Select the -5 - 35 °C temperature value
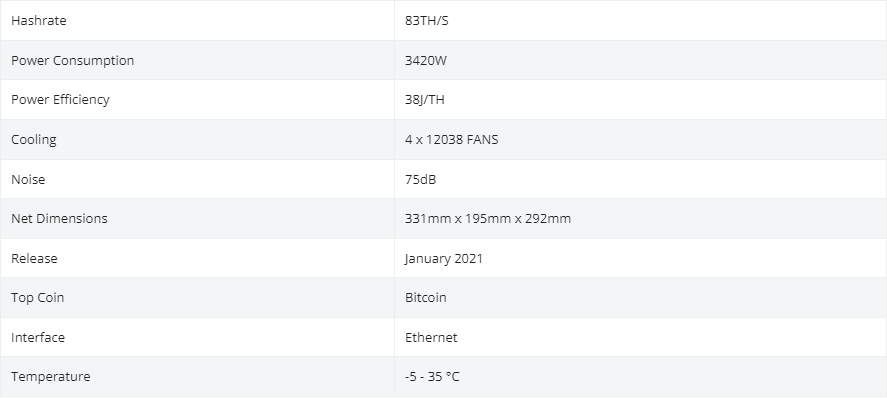887x398 pixels. 432,377
